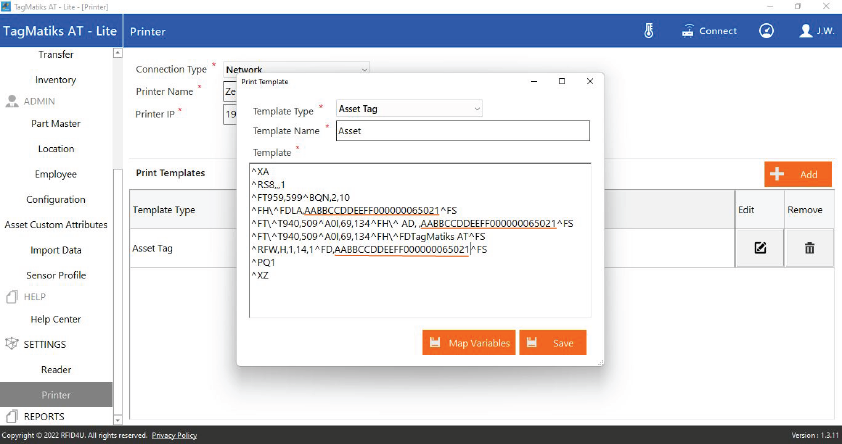Click the trash icon to remove Asset Tag

809,248
